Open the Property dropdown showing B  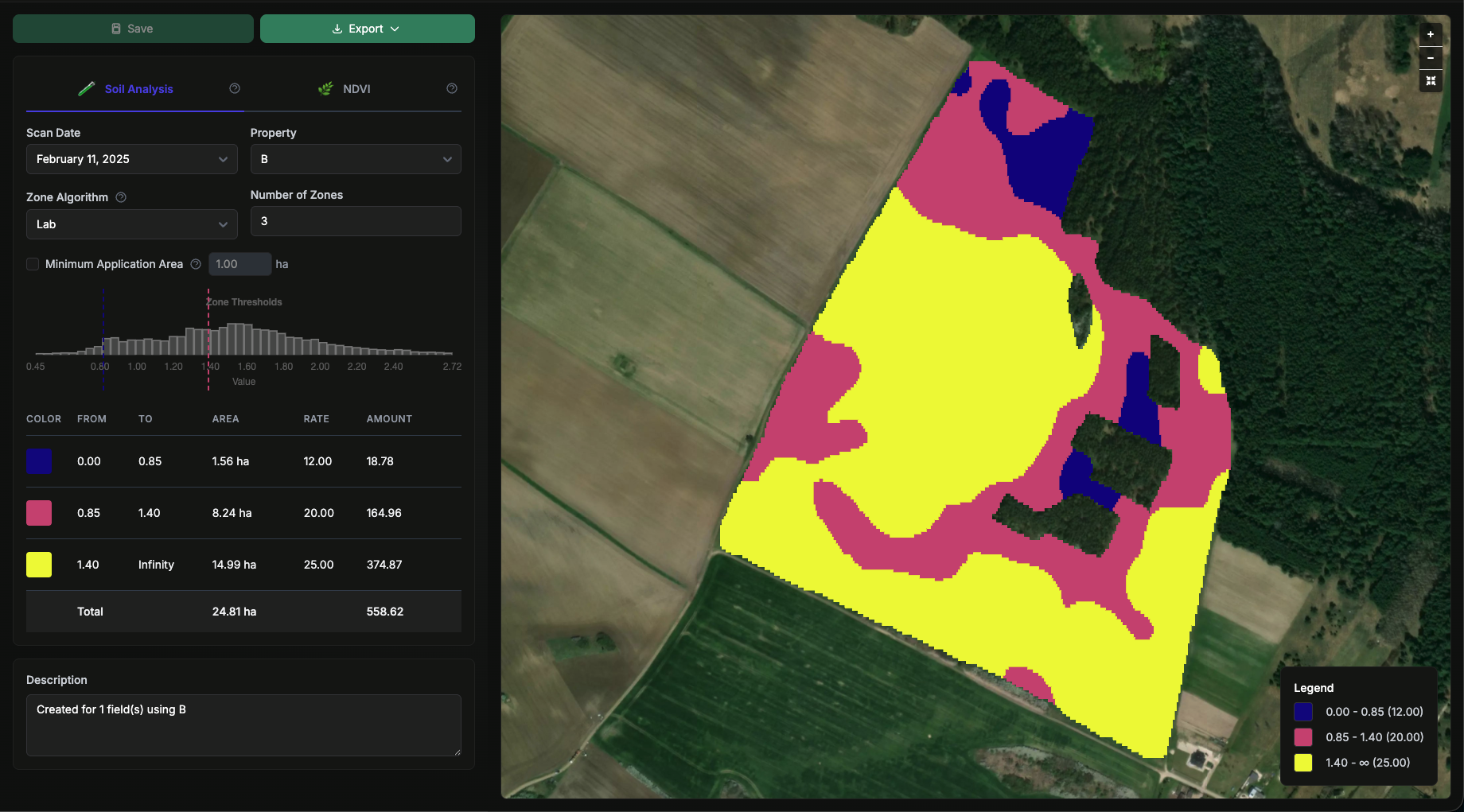[355, 159]
